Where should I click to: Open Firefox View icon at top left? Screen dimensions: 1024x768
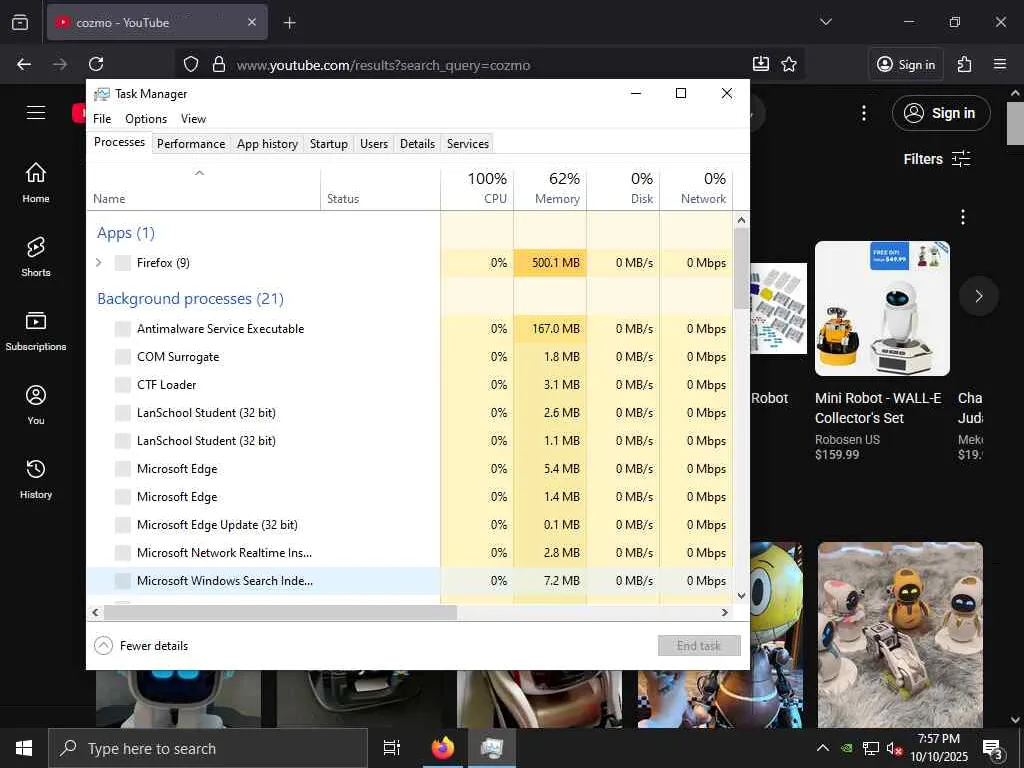20,22
